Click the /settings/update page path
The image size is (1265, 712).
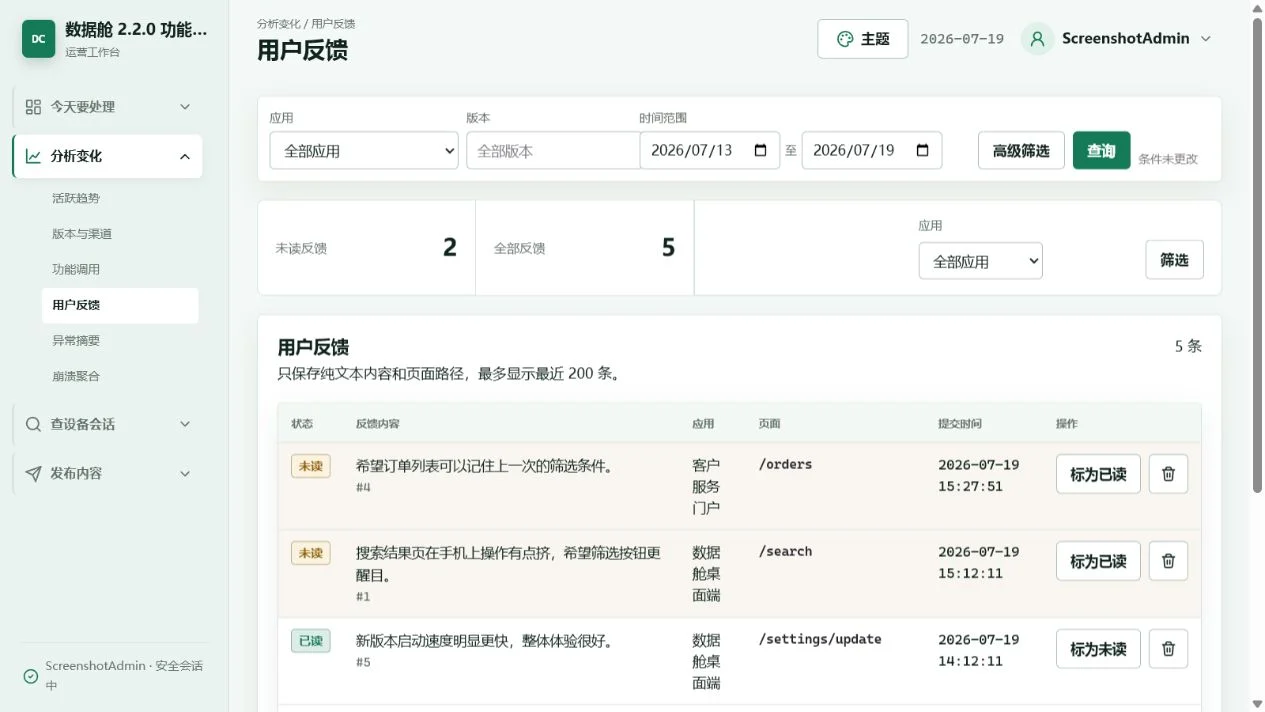pyautogui.click(x=820, y=639)
